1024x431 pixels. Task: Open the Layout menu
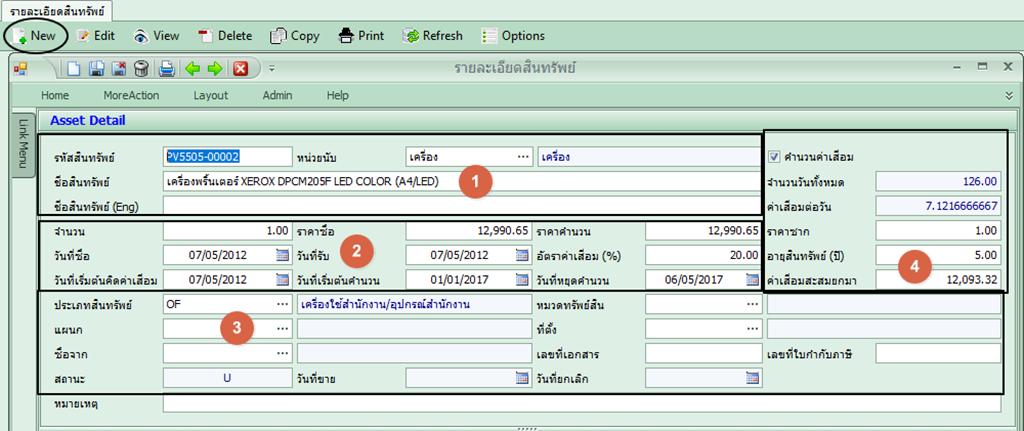point(211,95)
